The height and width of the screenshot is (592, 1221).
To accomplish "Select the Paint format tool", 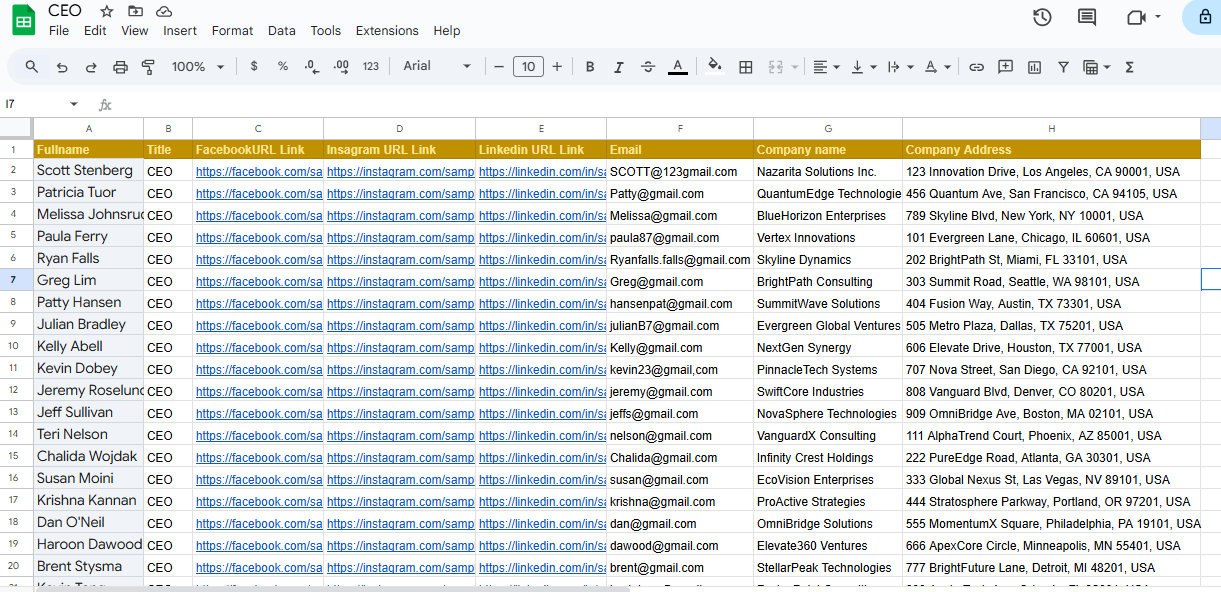I will [148, 67].
